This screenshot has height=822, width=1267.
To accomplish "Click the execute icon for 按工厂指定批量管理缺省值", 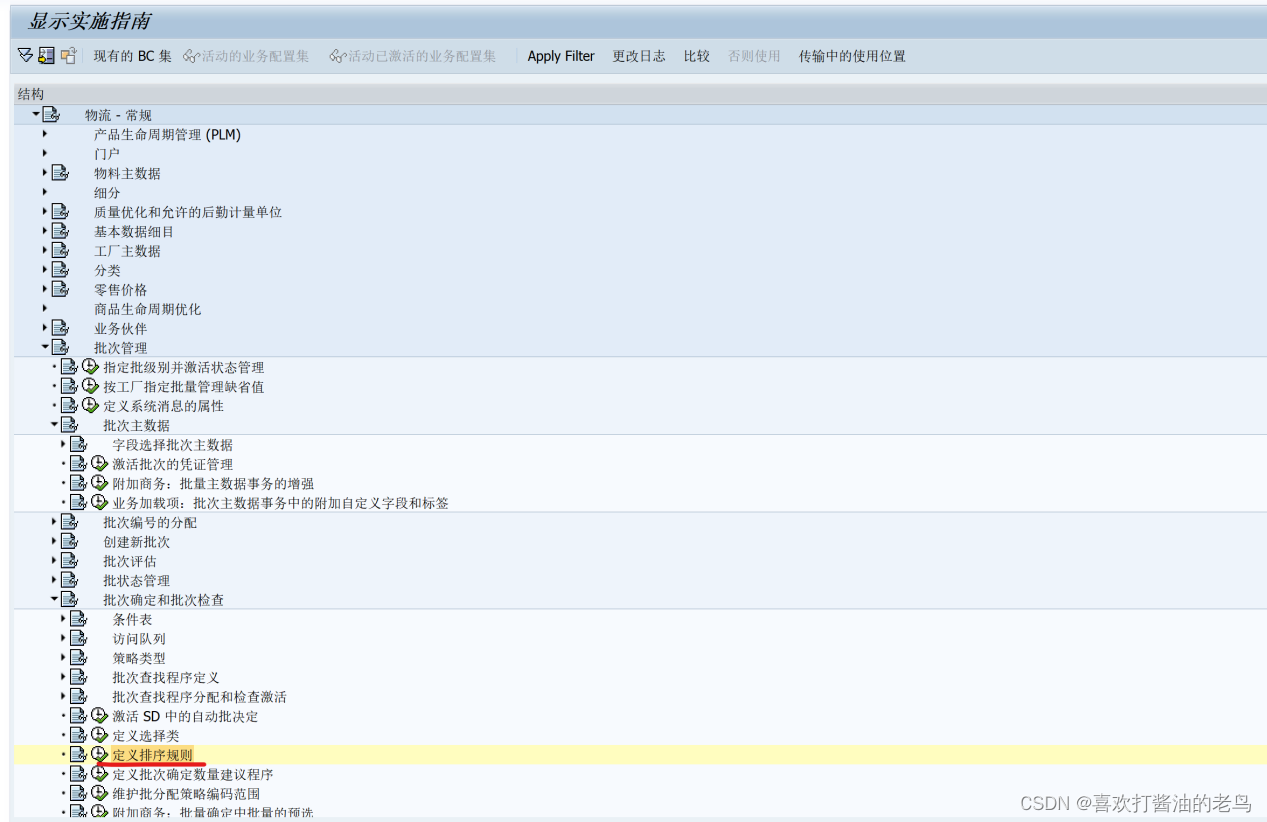I will (90, 385).
